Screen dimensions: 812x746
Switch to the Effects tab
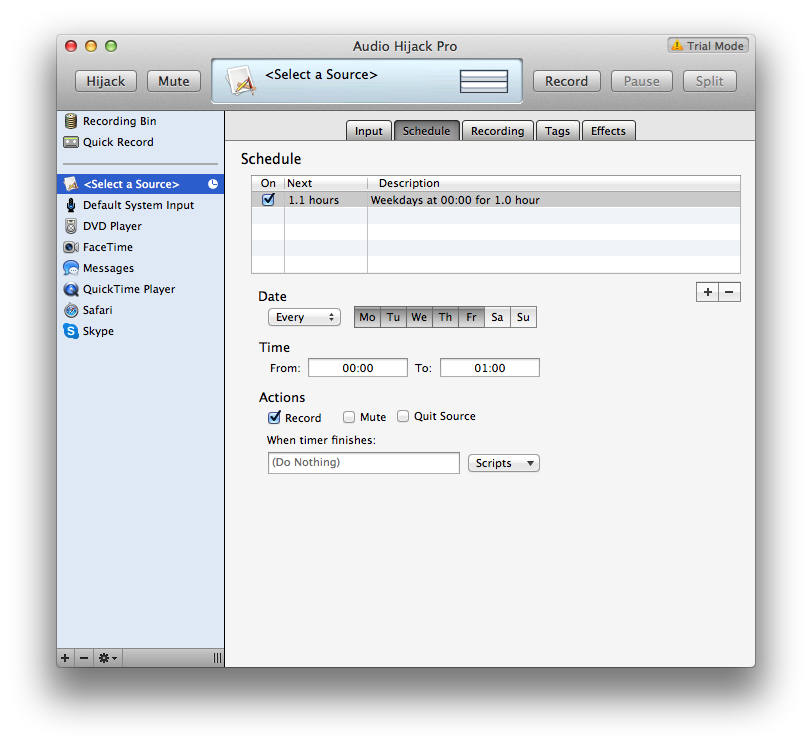pos(608,131)
